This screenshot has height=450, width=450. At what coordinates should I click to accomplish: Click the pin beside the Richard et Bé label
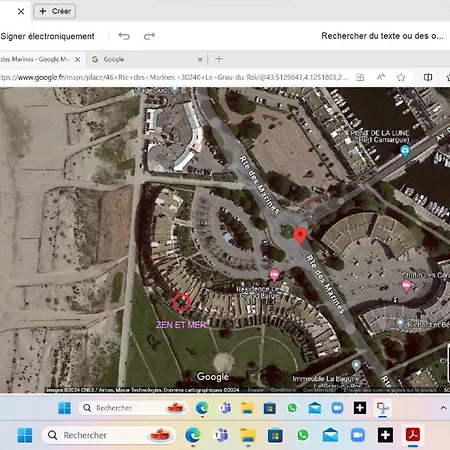point(400,323)
